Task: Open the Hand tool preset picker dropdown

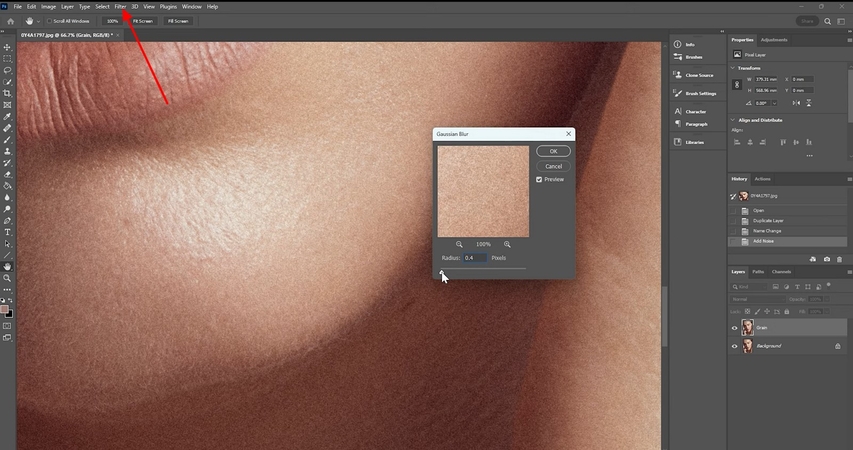Action: click(x=38, y=21)
